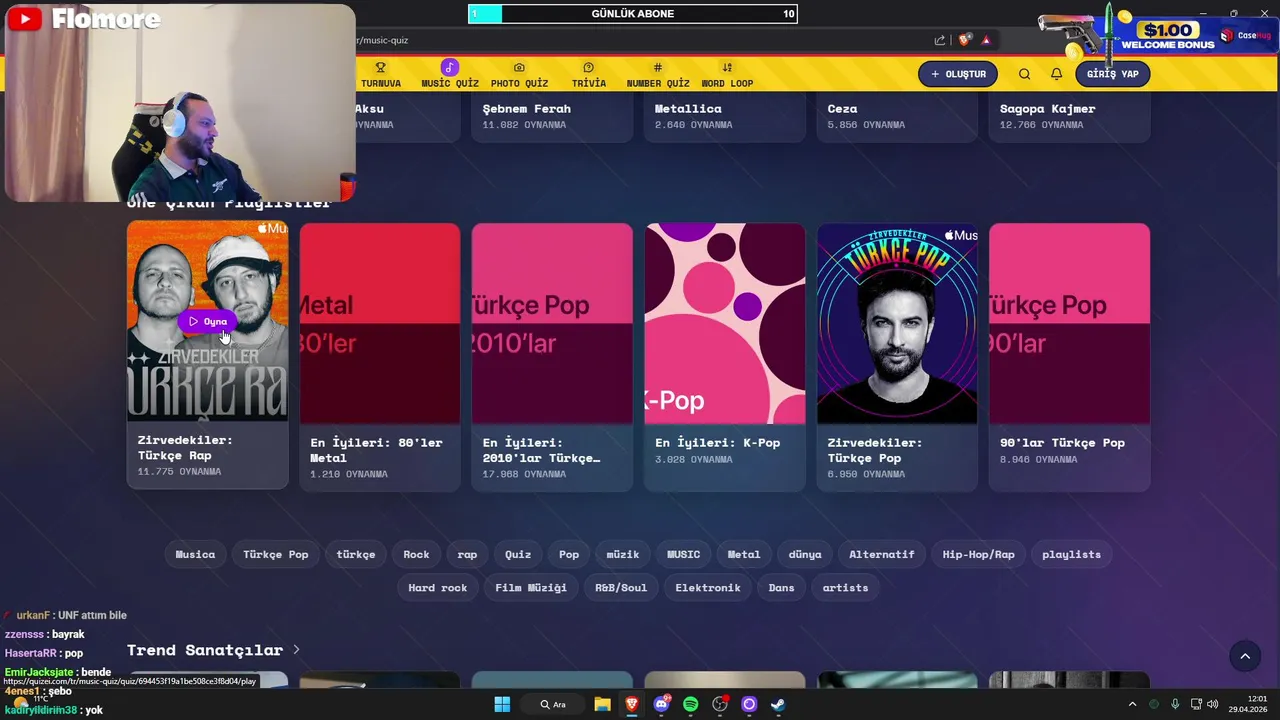Click the Giriş Yap login button
Image resolution: width=1280 pixels, height=720 pixels.
(1112, 74)
